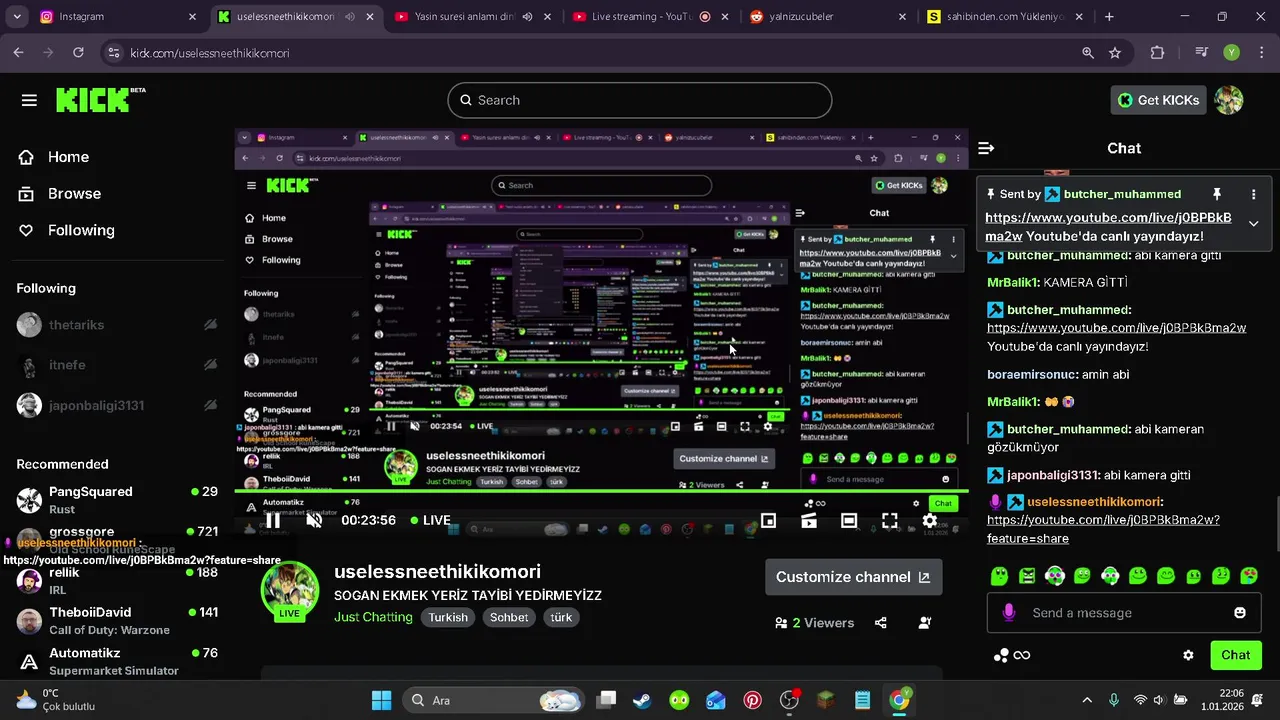Open the recommended Automatikz channel

pyautogui.click(x=117, y=660)
